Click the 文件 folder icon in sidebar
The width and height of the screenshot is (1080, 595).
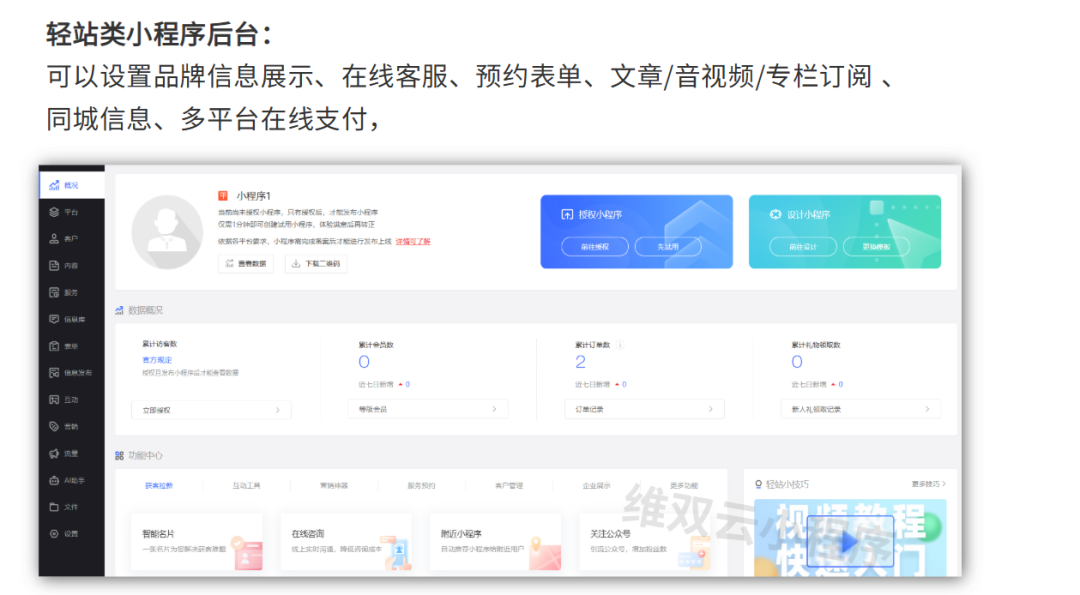click(55, 507)
